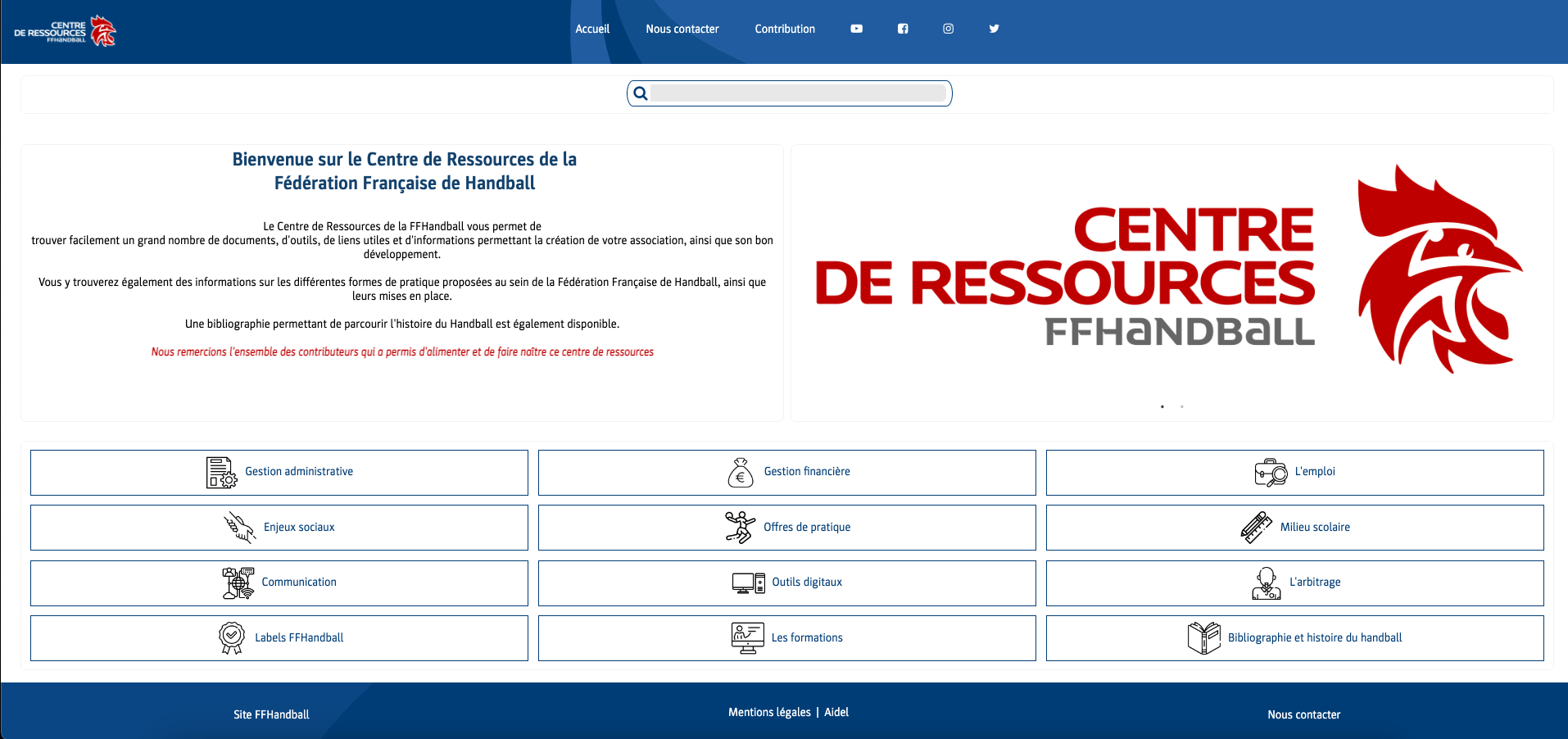Open the Communication category

[x=279, y=583]
